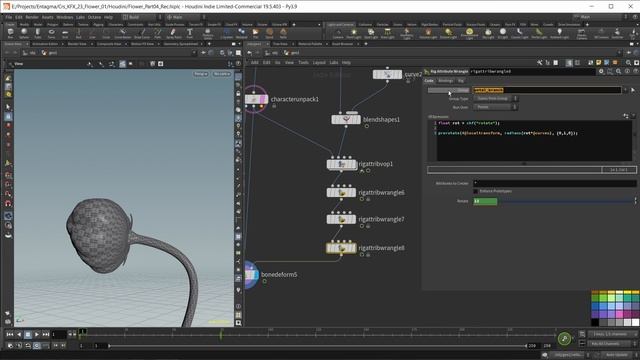Switch to the Lights and Cameras shelf tab
Viewport: 640px width, 360px height.
[340, 24]
